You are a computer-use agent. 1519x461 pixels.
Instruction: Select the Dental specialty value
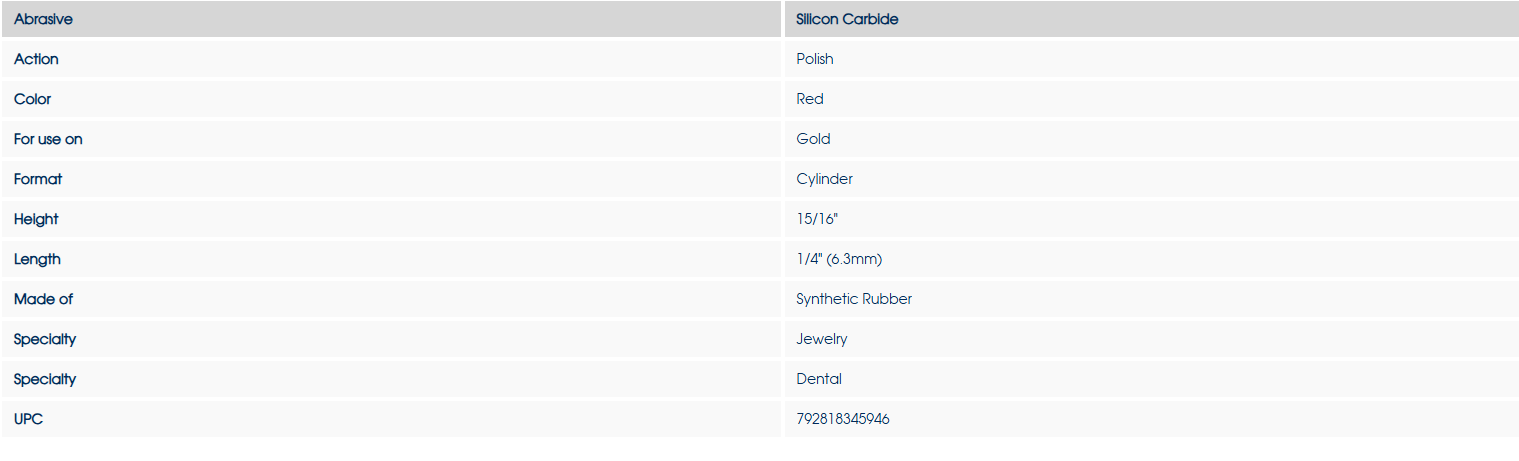coord(819,379)
